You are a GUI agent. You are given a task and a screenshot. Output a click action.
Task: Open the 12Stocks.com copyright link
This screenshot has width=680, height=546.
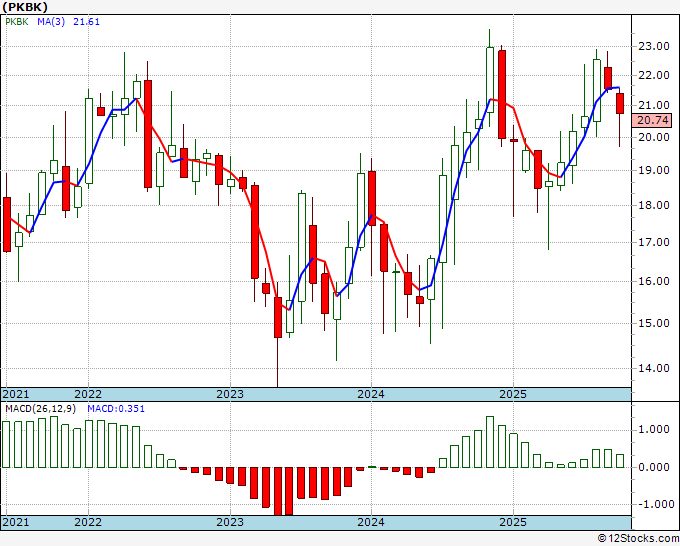pos(638,539)
